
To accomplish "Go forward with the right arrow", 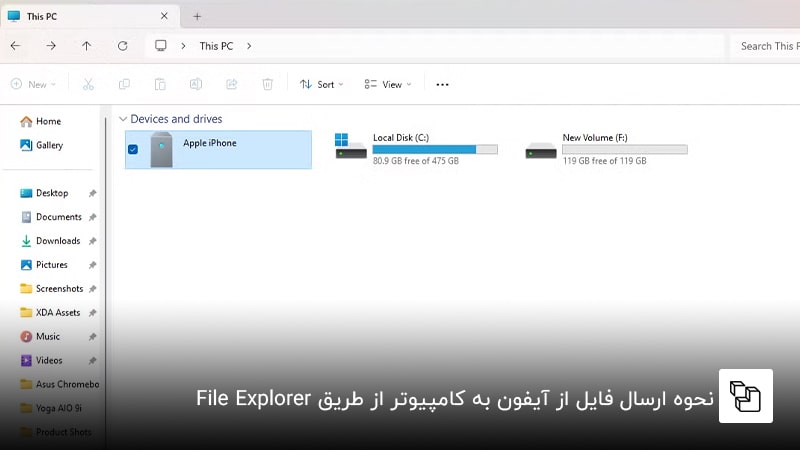I will pos(51,46).
